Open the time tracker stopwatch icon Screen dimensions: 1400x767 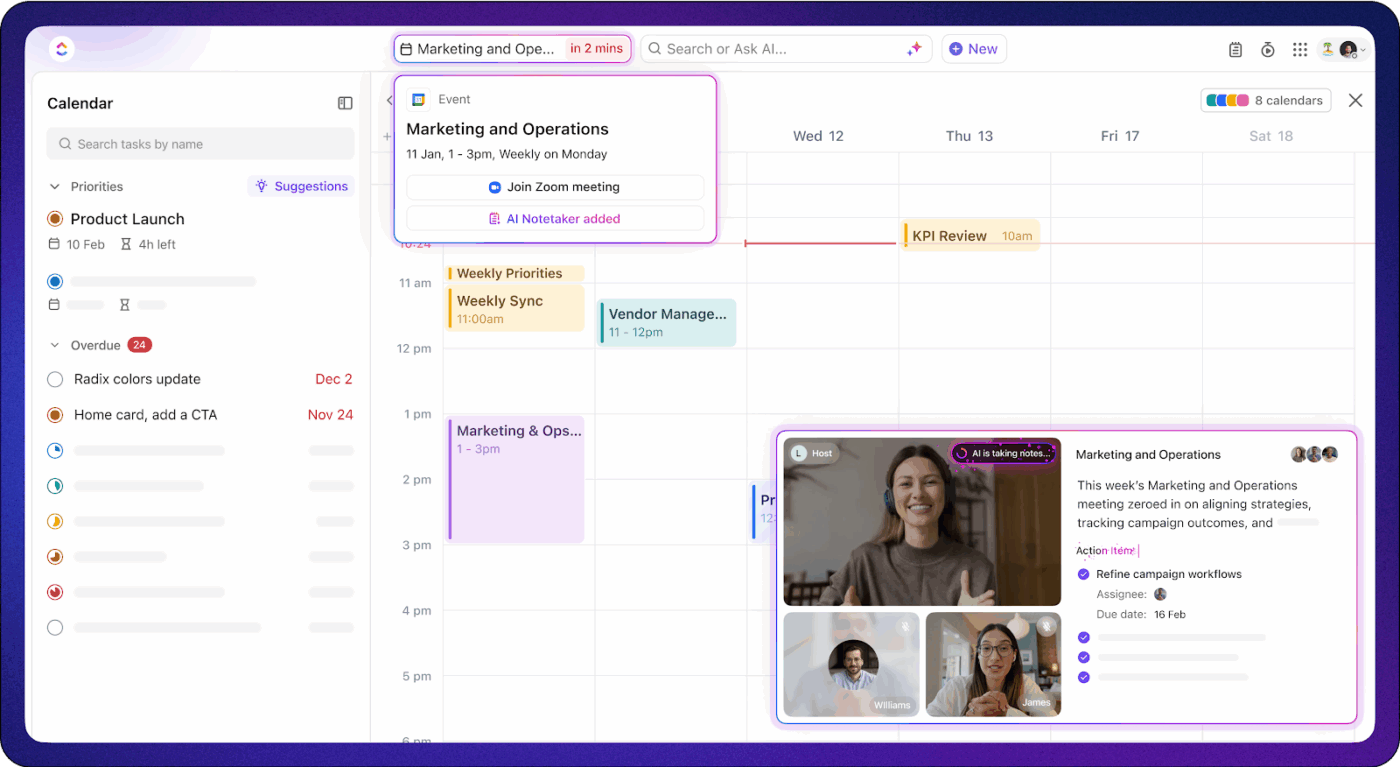click(1267, 48)
